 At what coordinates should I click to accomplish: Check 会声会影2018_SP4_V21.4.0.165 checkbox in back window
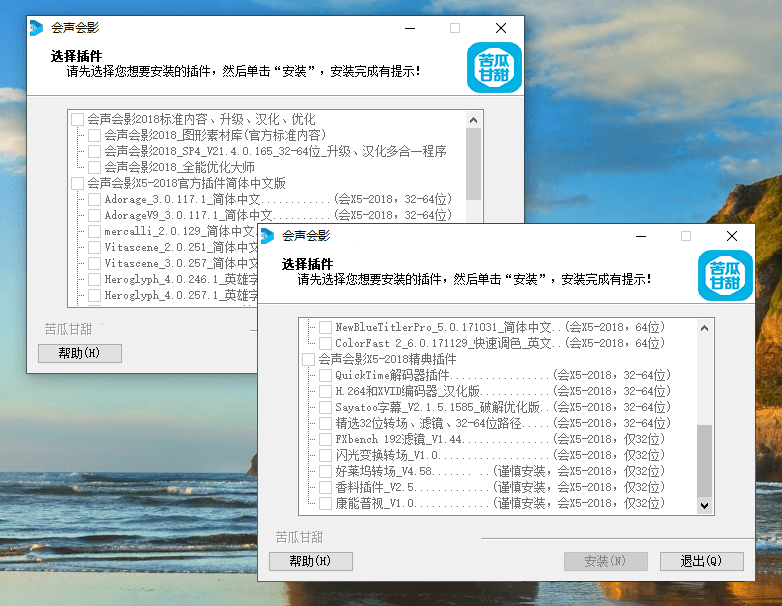tap(94, 152)
